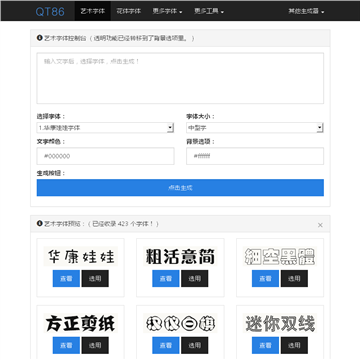360x360 pixels.
Task: Click the QT86 site logo
Action: tap(50, 12)
